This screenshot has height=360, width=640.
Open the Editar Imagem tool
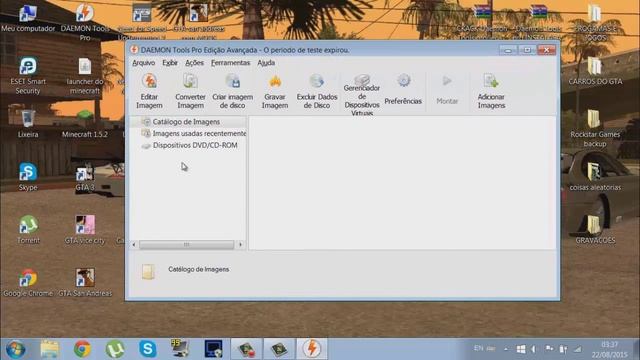[149, 91]
